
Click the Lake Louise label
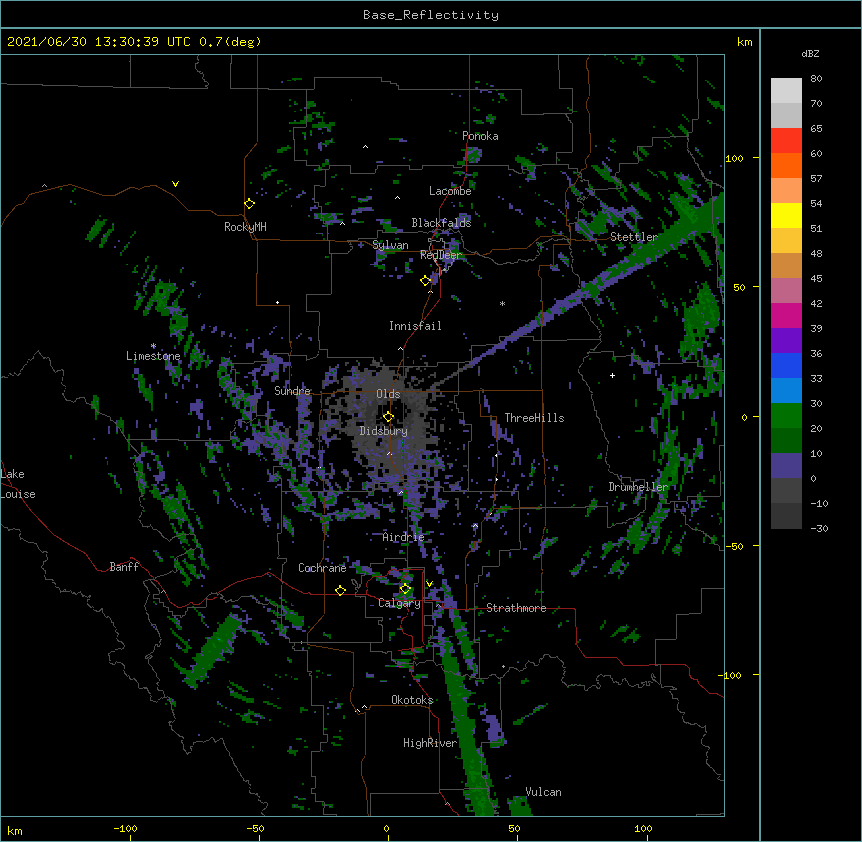click(x=18, y=484)
